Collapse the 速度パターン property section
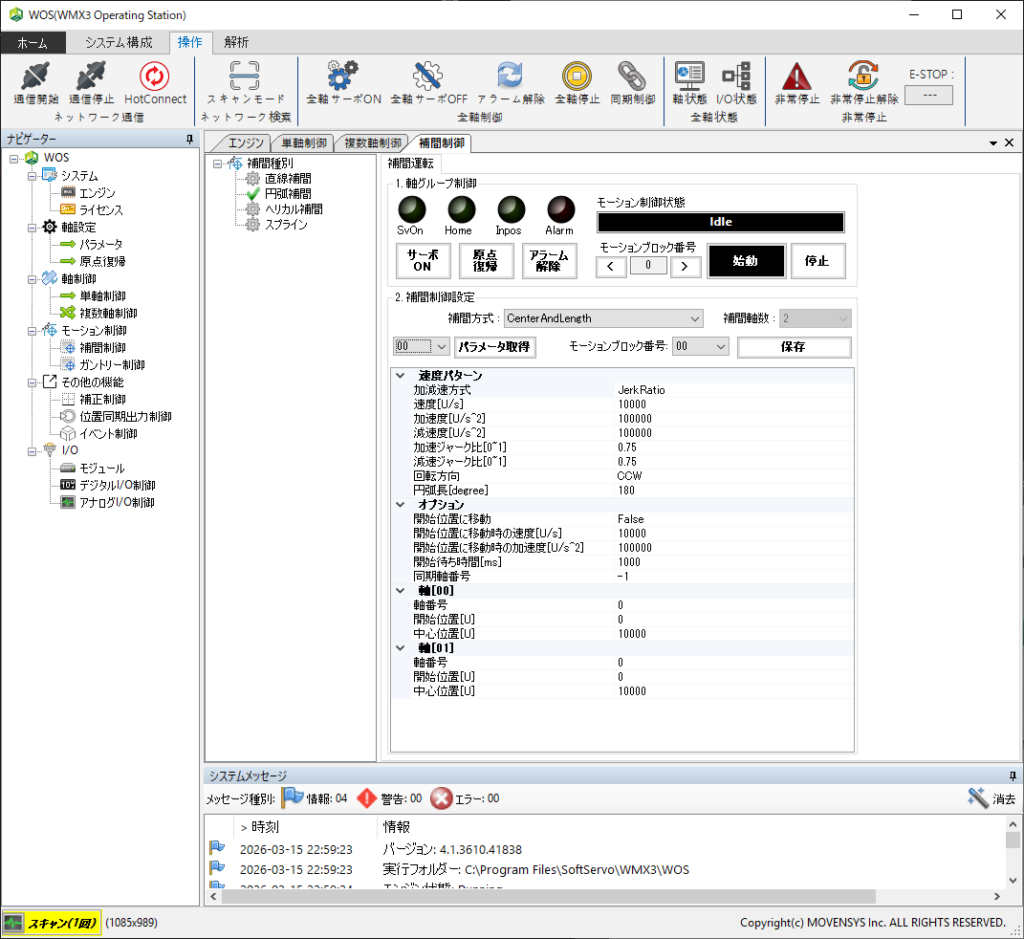The image size is (1024, 939). 401,376
